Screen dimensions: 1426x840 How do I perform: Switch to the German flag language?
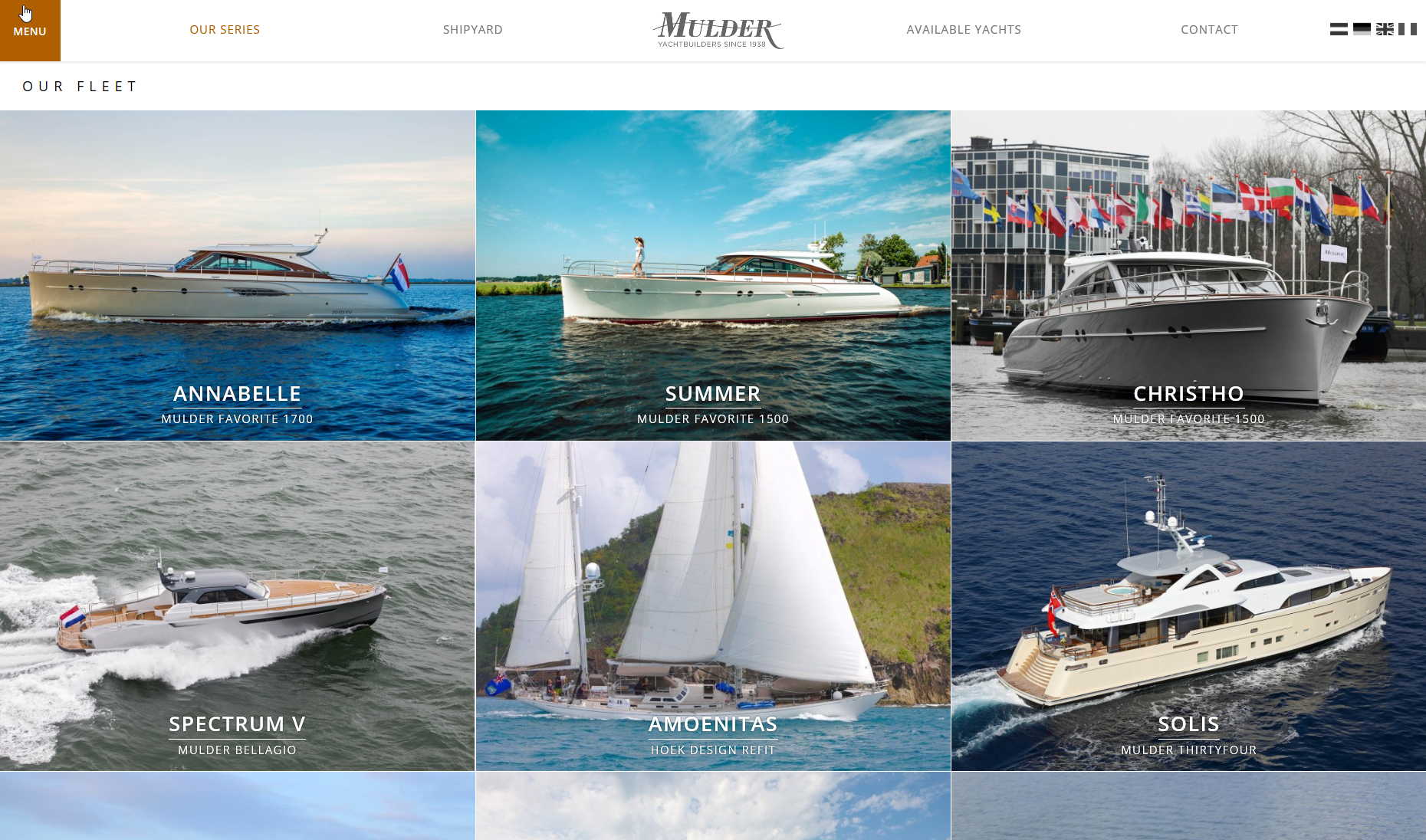(x=1362, y=29)
